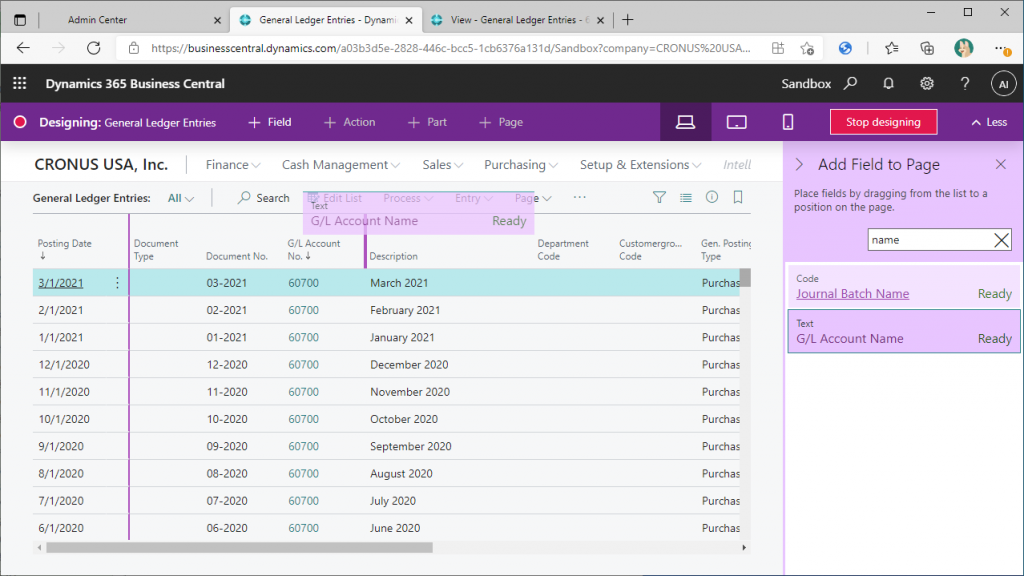Select document number 09-2020 cell
The height and width of the screenshot is (576, 1024).
(x=227, y=446)
